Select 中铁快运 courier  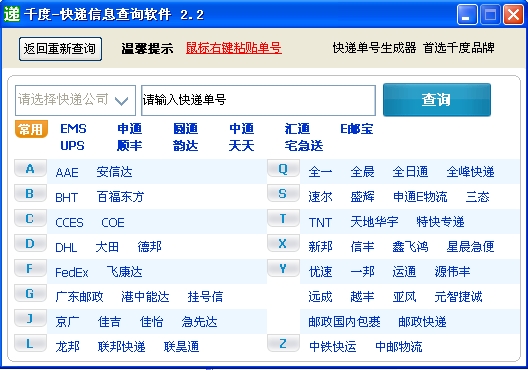(x=333, y=346)
